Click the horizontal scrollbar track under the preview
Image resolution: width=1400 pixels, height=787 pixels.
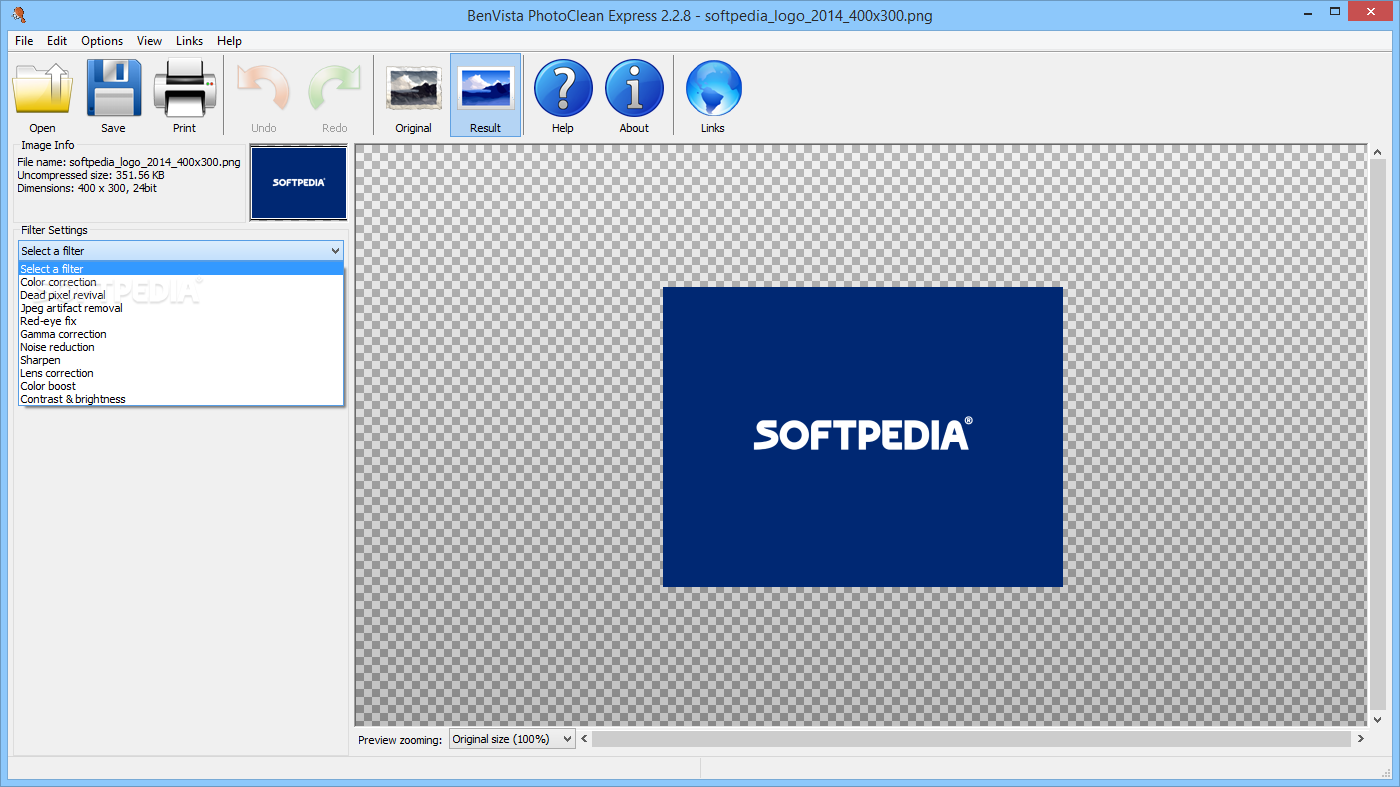click(x=971, y=739)
